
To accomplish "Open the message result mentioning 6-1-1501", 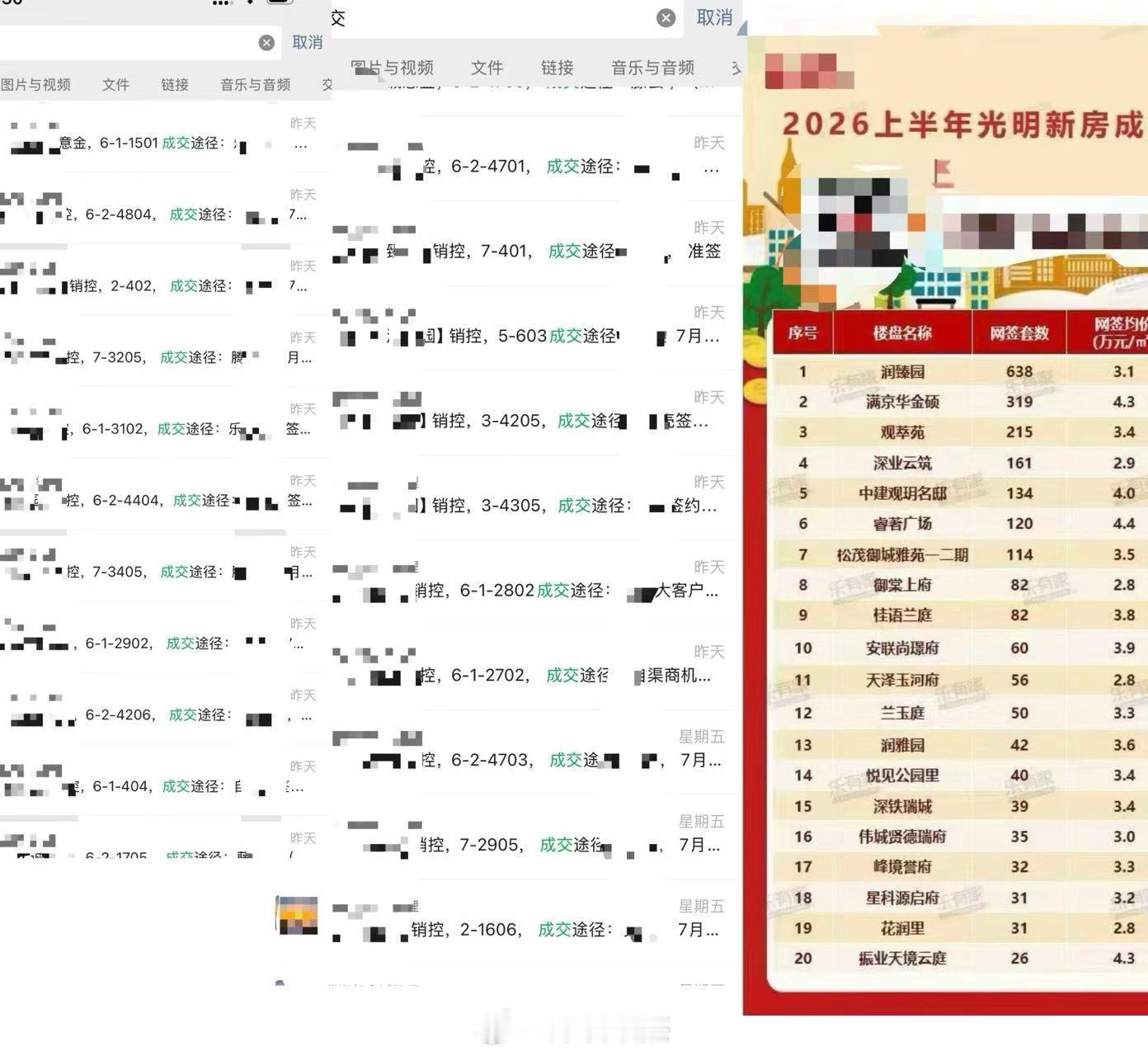I will click(x=165, y=136).
